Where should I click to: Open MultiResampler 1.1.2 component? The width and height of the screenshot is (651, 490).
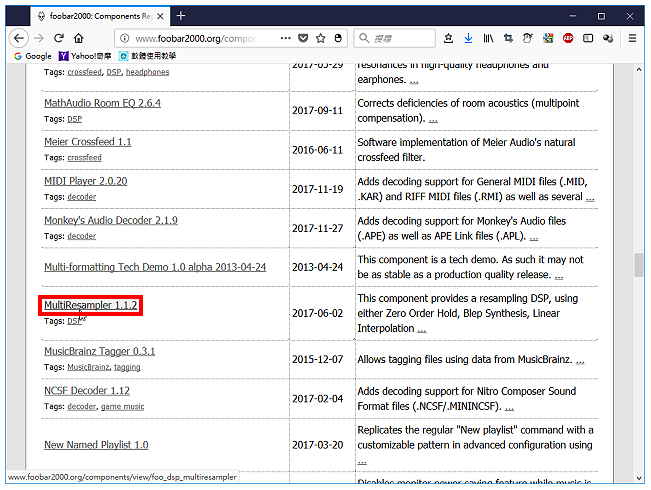tap(91, 305)
